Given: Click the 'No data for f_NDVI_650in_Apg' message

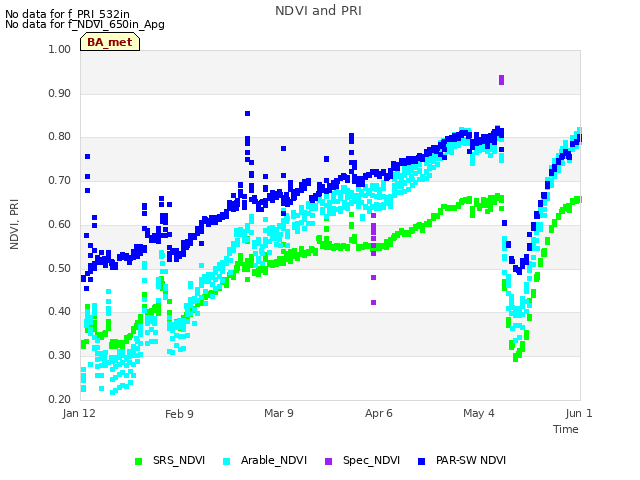Looking at the screenshot, I should [x=85, y=24].
